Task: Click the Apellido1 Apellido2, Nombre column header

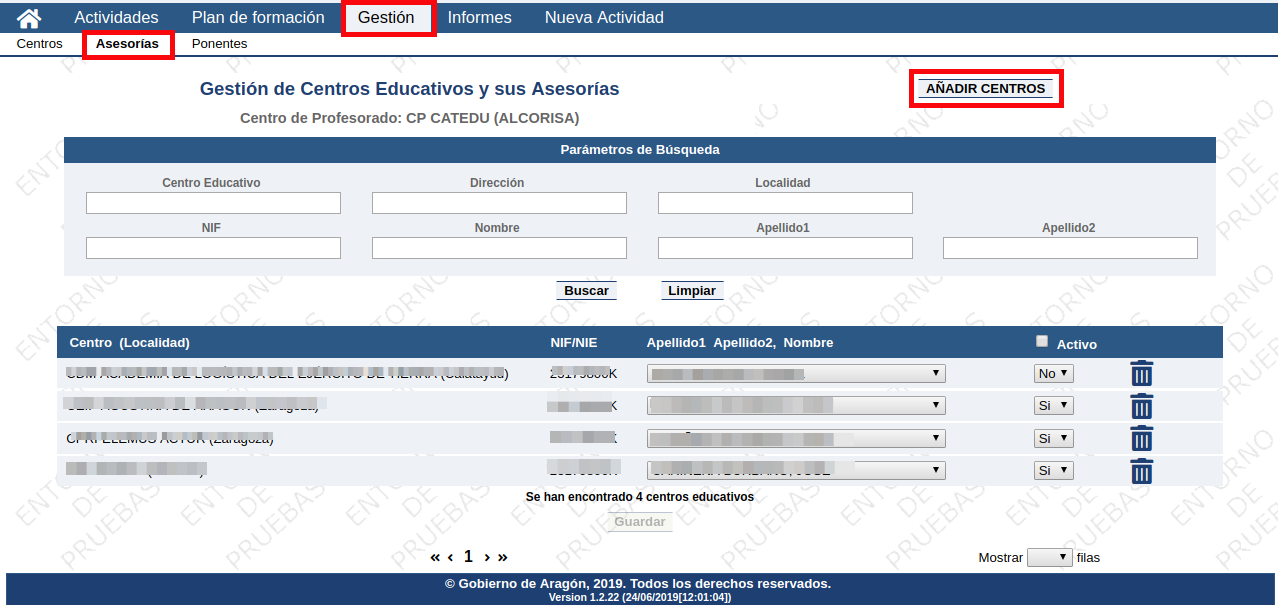Action: [740, 343]
